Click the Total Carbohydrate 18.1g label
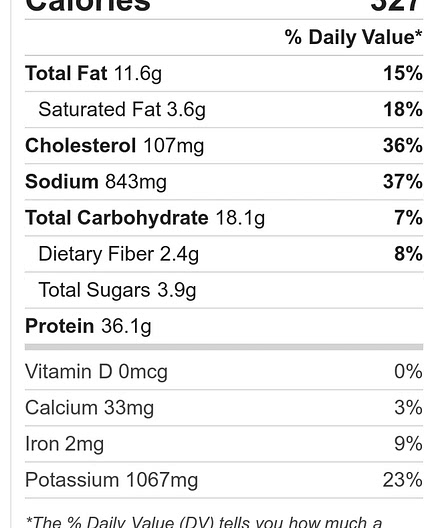The width and height of the screenshot is (428, 528). (x=145, y=218)
